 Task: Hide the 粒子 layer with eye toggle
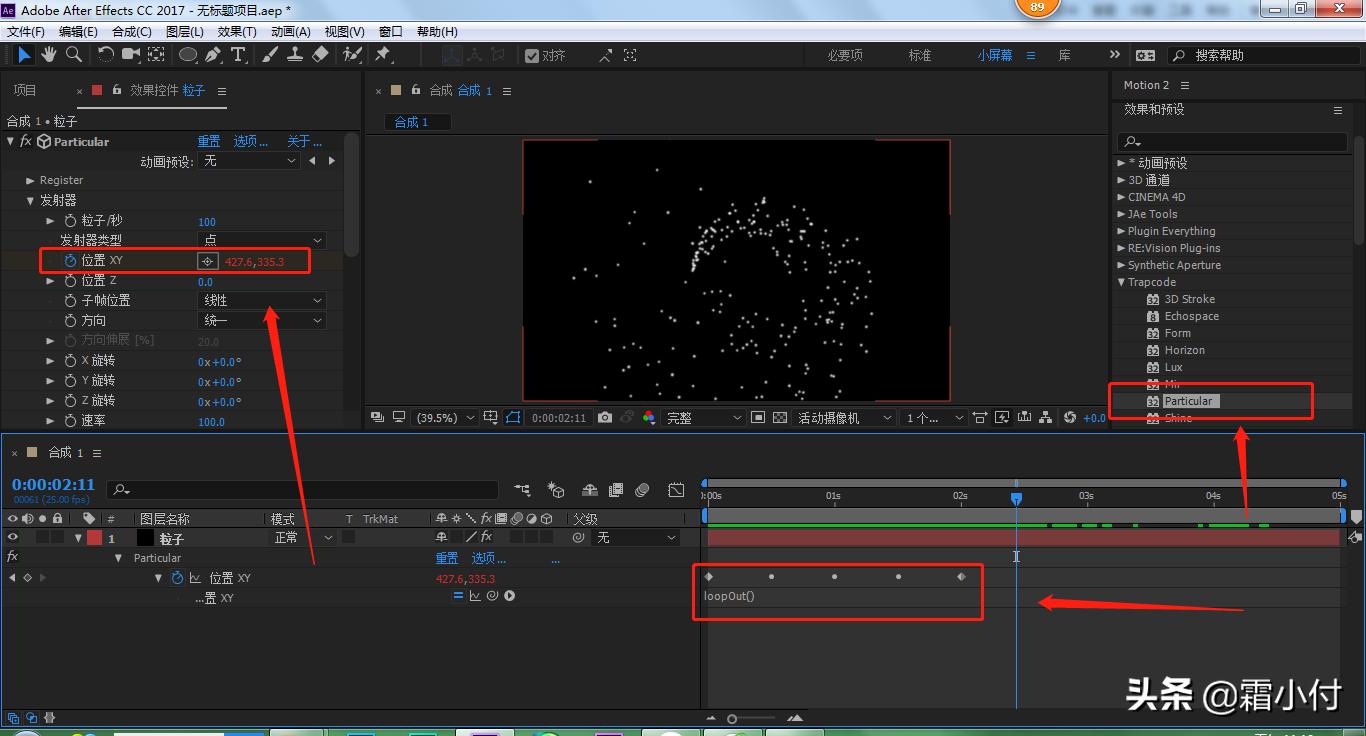click(13, 538)
